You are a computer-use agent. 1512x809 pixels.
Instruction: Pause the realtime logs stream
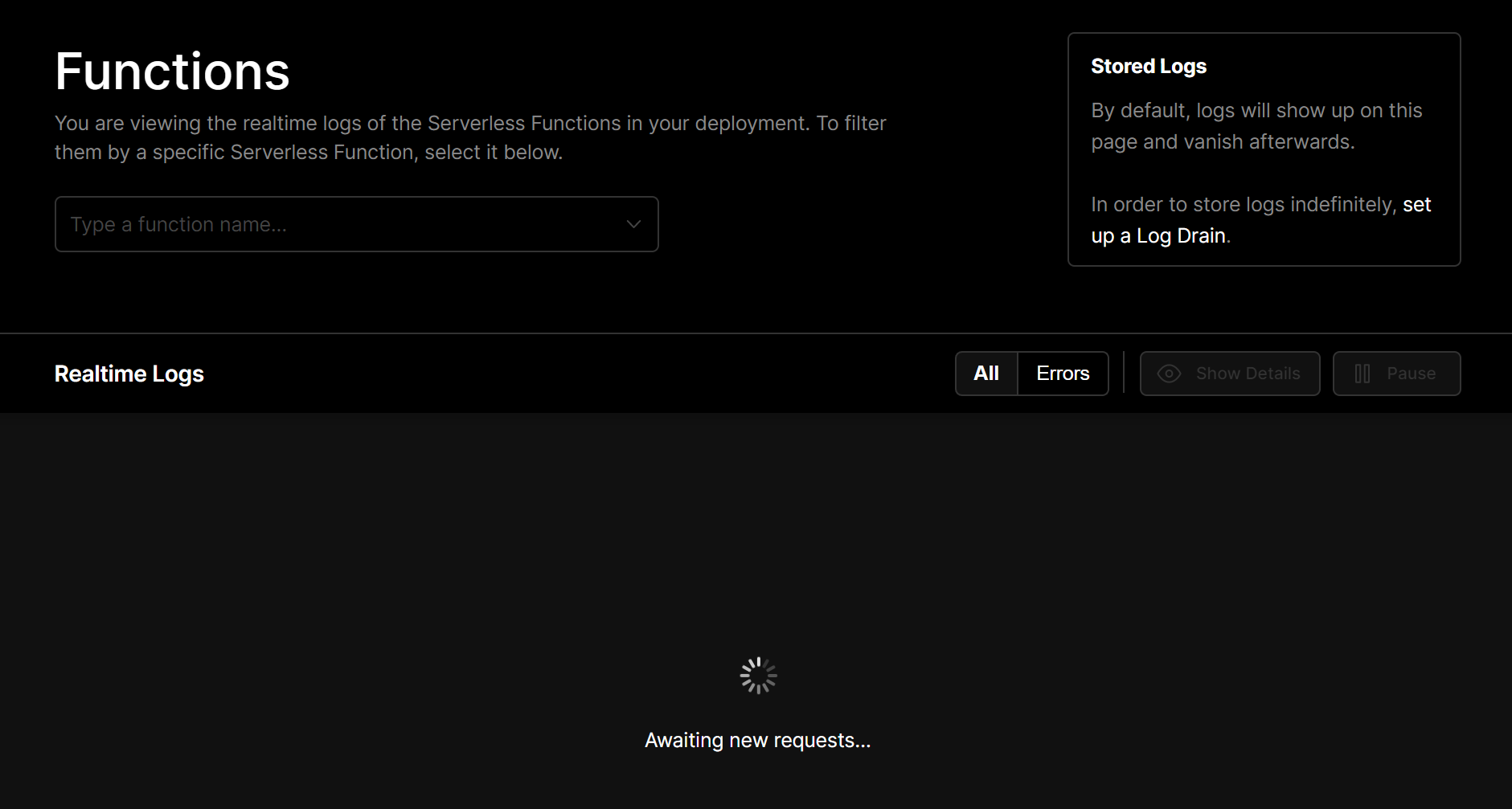tap(1396, 374)
